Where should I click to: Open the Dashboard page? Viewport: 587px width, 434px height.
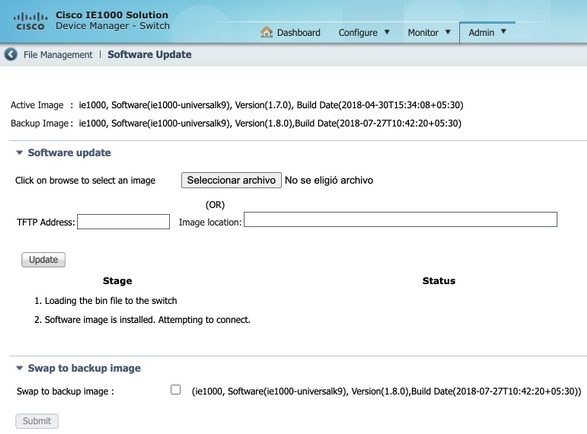(298, 33)
